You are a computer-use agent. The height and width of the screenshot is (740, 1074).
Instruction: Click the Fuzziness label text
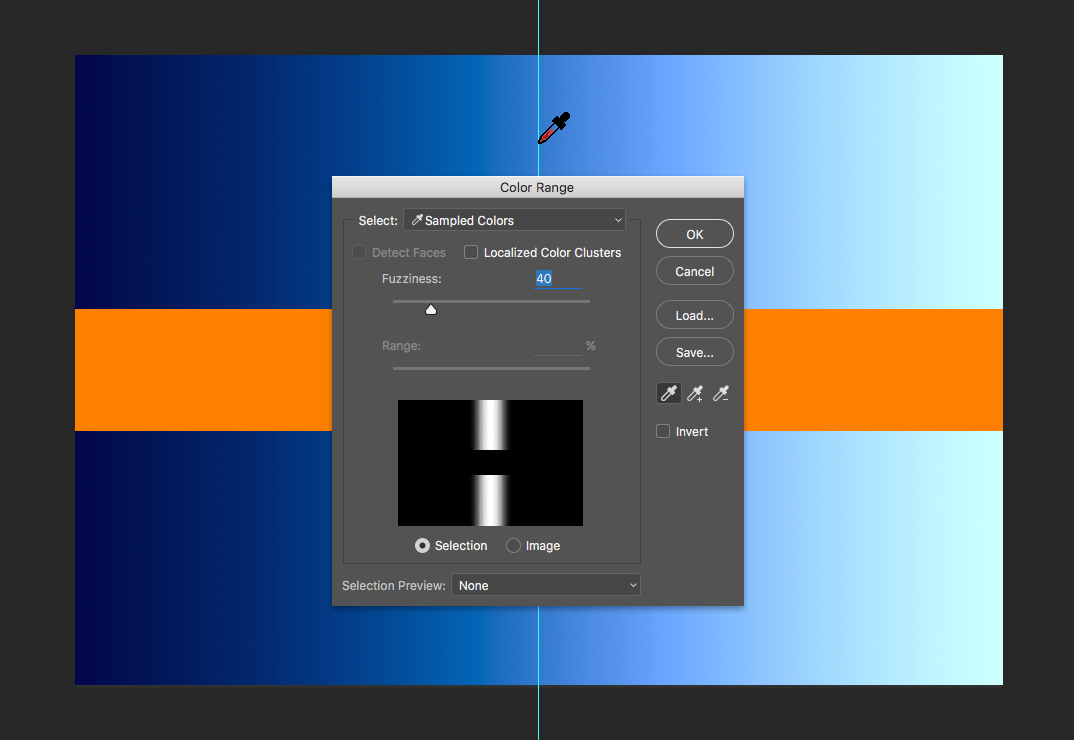412,279
